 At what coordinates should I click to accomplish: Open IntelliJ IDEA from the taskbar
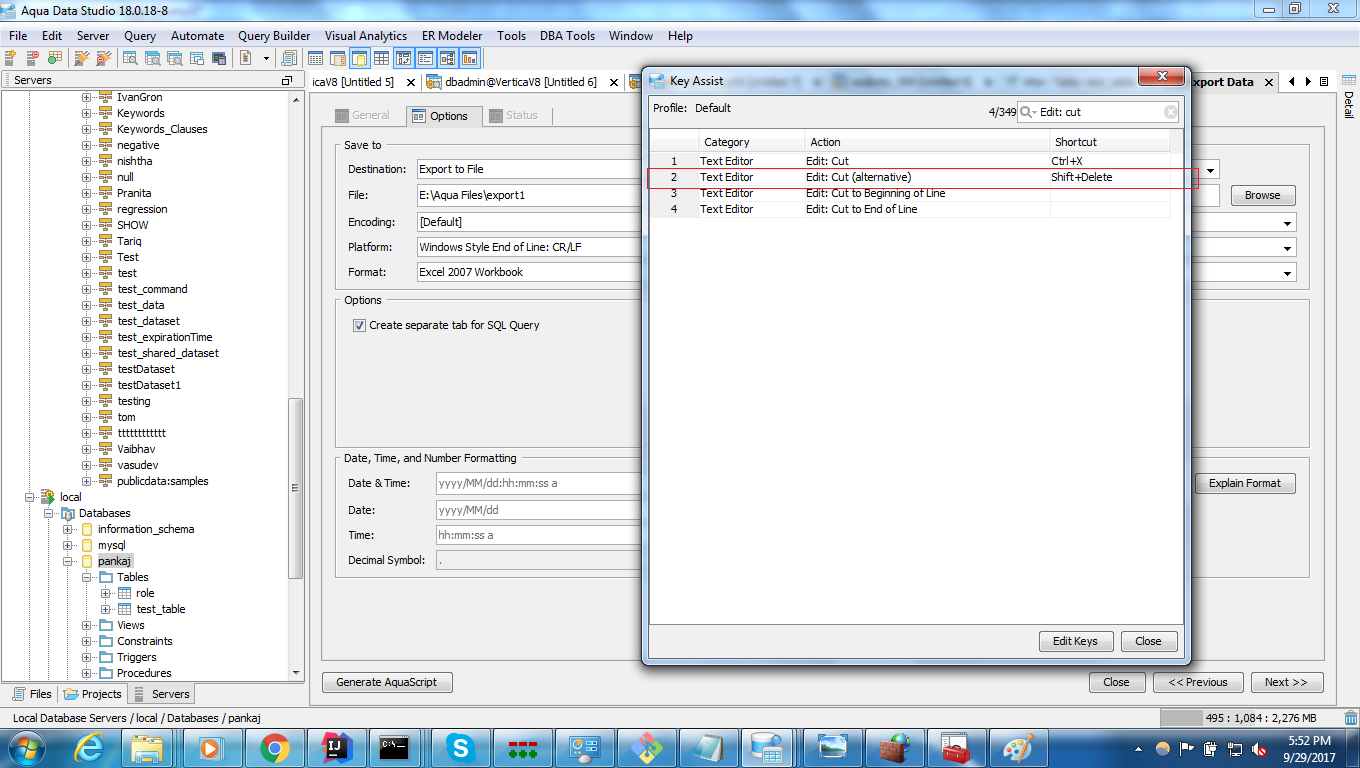(x=337, y=747)
